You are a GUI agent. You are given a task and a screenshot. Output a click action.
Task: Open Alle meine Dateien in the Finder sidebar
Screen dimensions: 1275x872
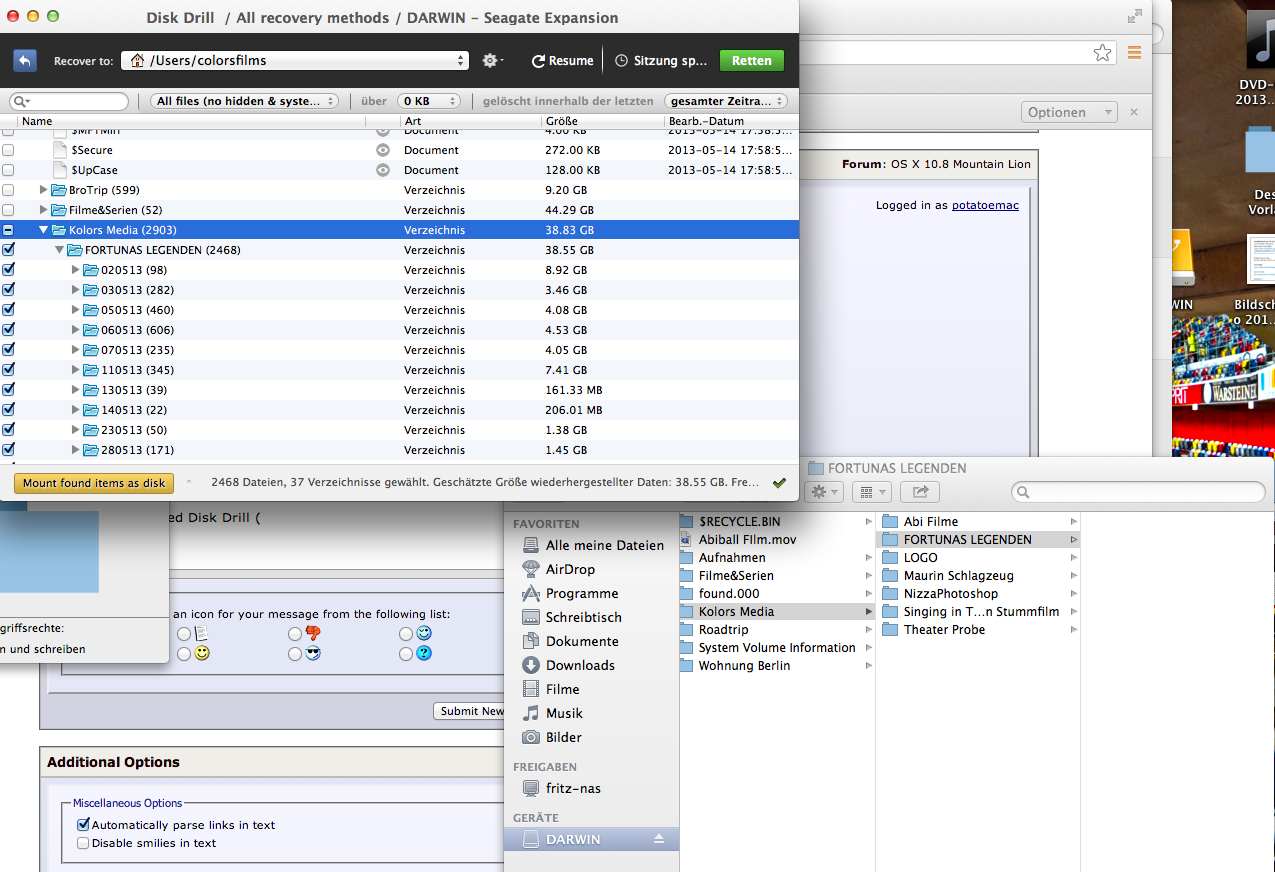click(592, 545)
